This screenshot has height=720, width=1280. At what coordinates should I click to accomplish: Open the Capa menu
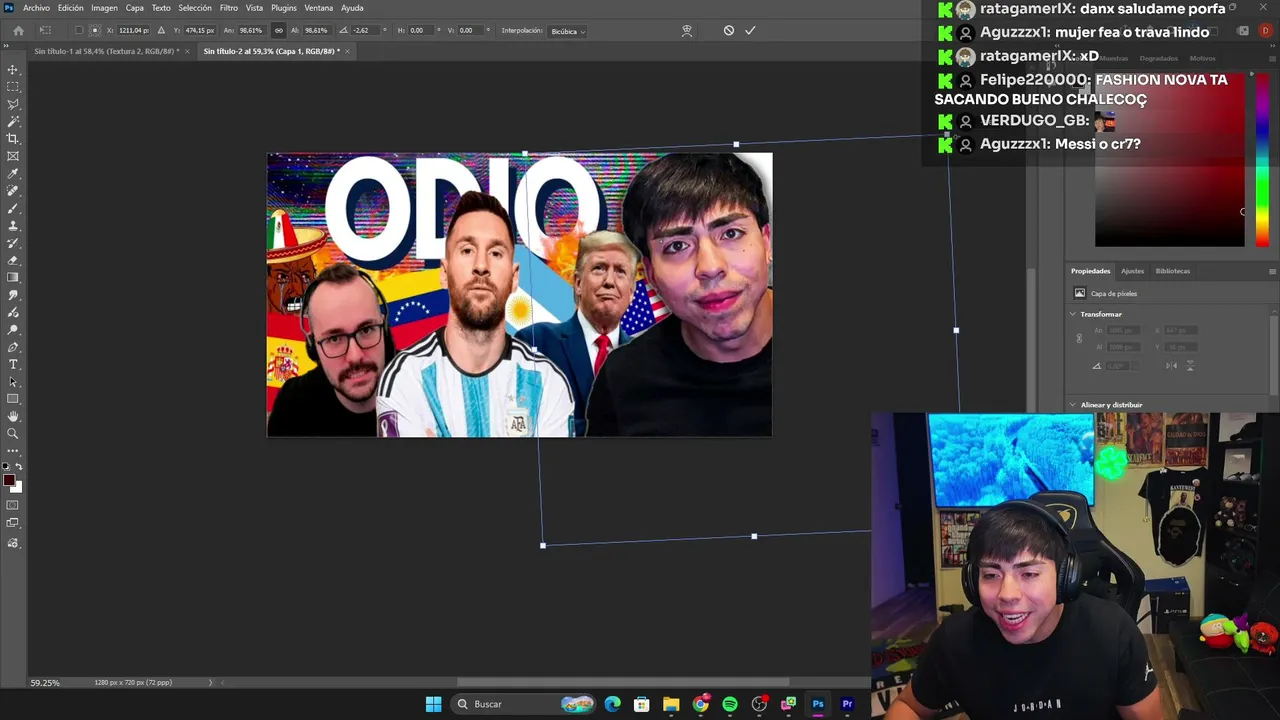[135, 8]
